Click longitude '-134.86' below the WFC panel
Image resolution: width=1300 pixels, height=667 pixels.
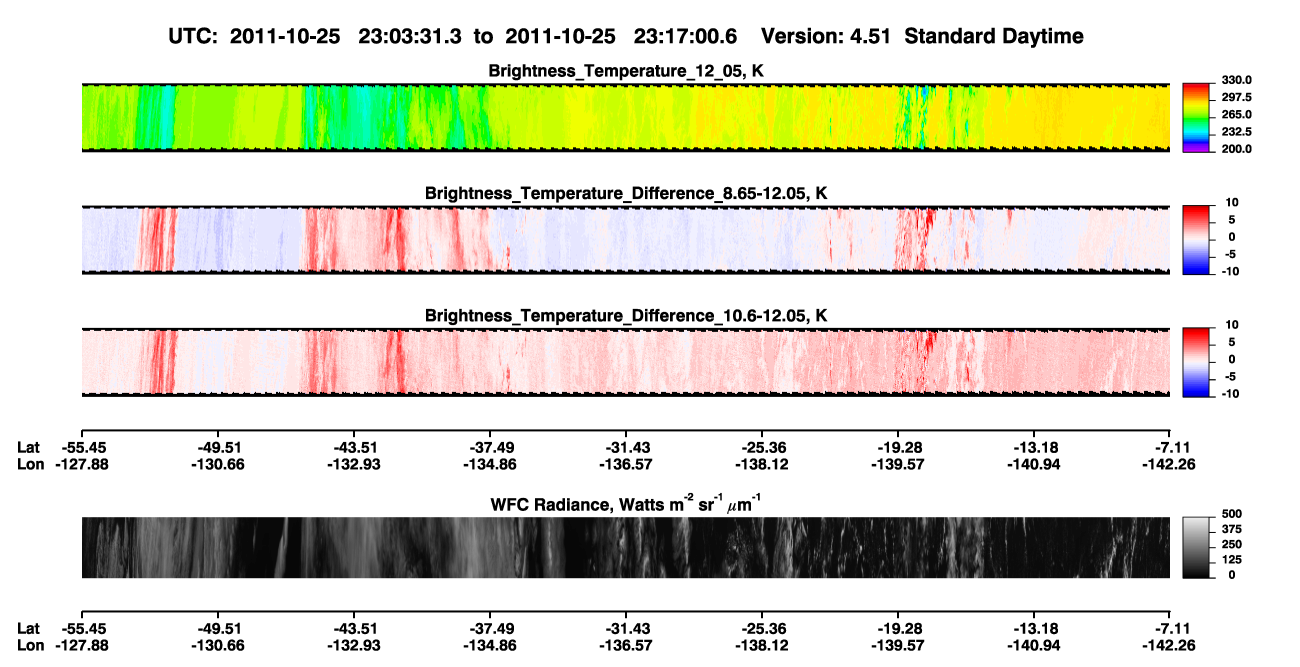490,645
